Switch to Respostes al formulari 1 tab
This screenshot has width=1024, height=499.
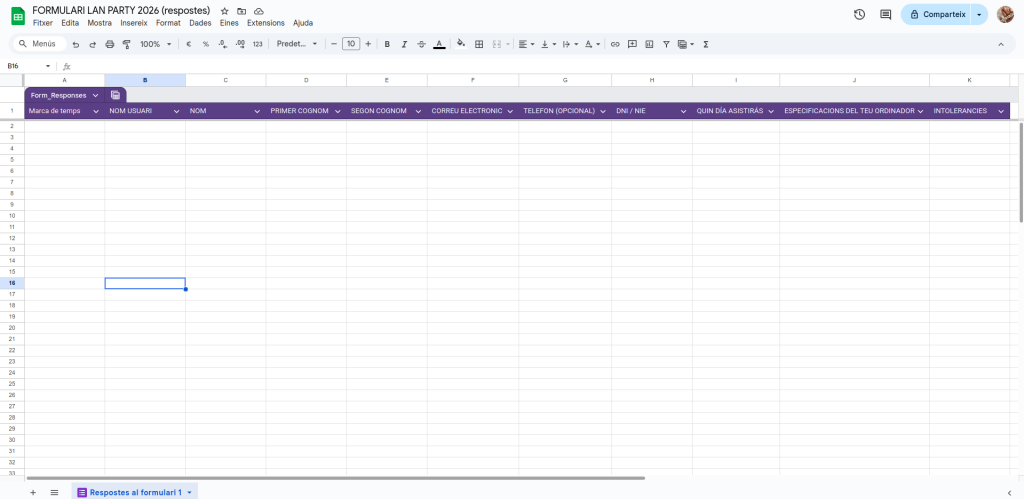(x=135, y=492)
